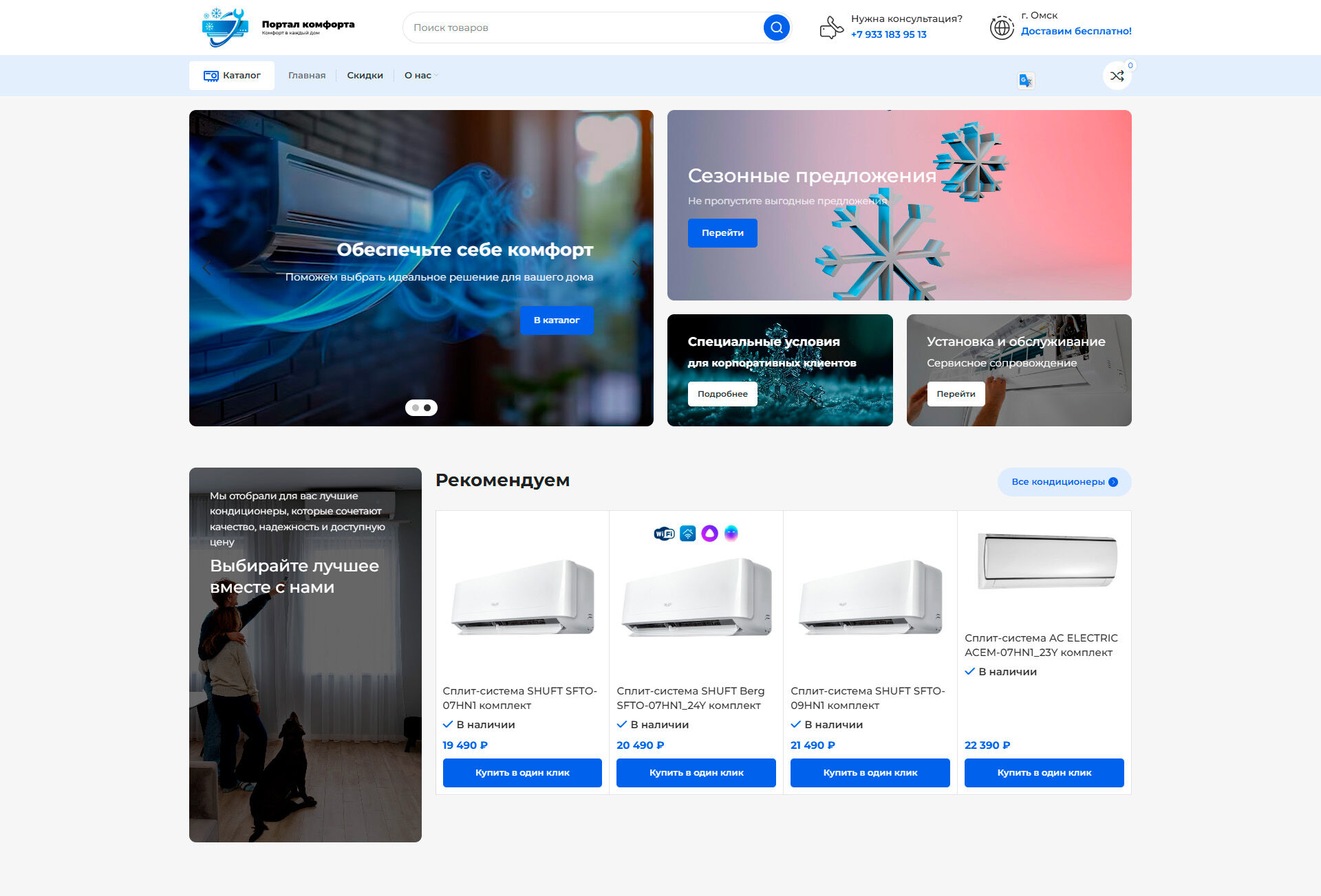Open the AC ELECTRIC product thumbnail
The image size is (1321, 896).
[x=1046, y=561]
